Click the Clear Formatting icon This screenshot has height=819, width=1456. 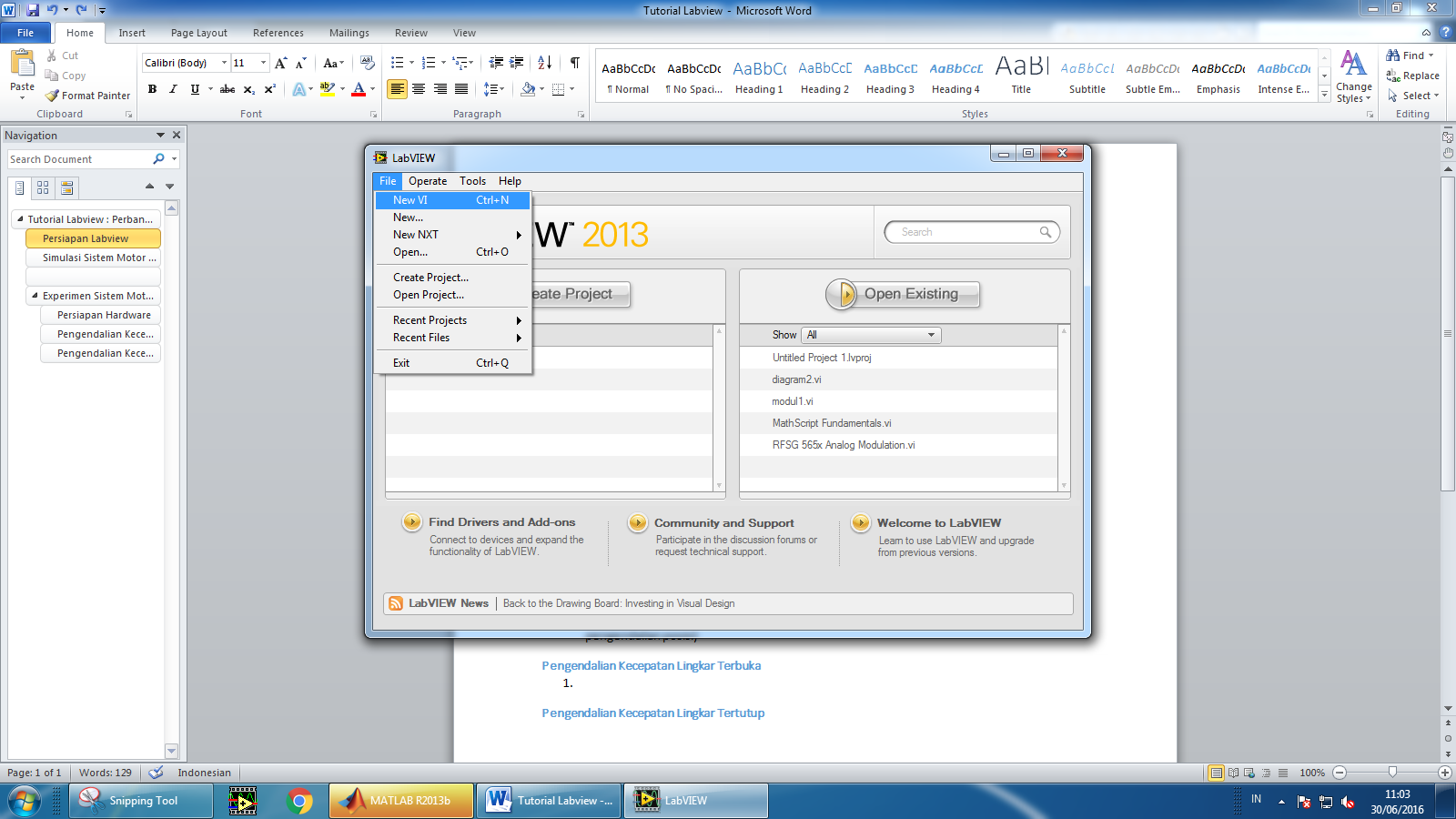point(368,63)
